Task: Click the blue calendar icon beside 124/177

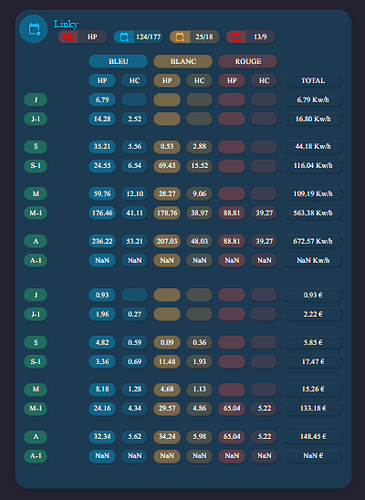Action: (124, 37)
